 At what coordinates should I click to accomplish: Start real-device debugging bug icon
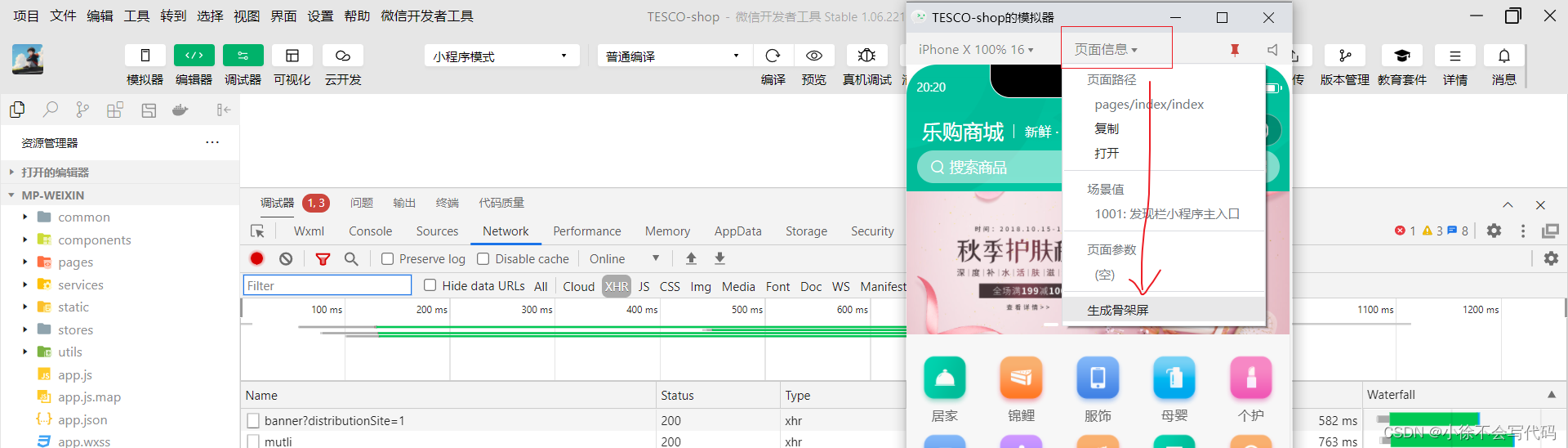[x=867, y=56]
